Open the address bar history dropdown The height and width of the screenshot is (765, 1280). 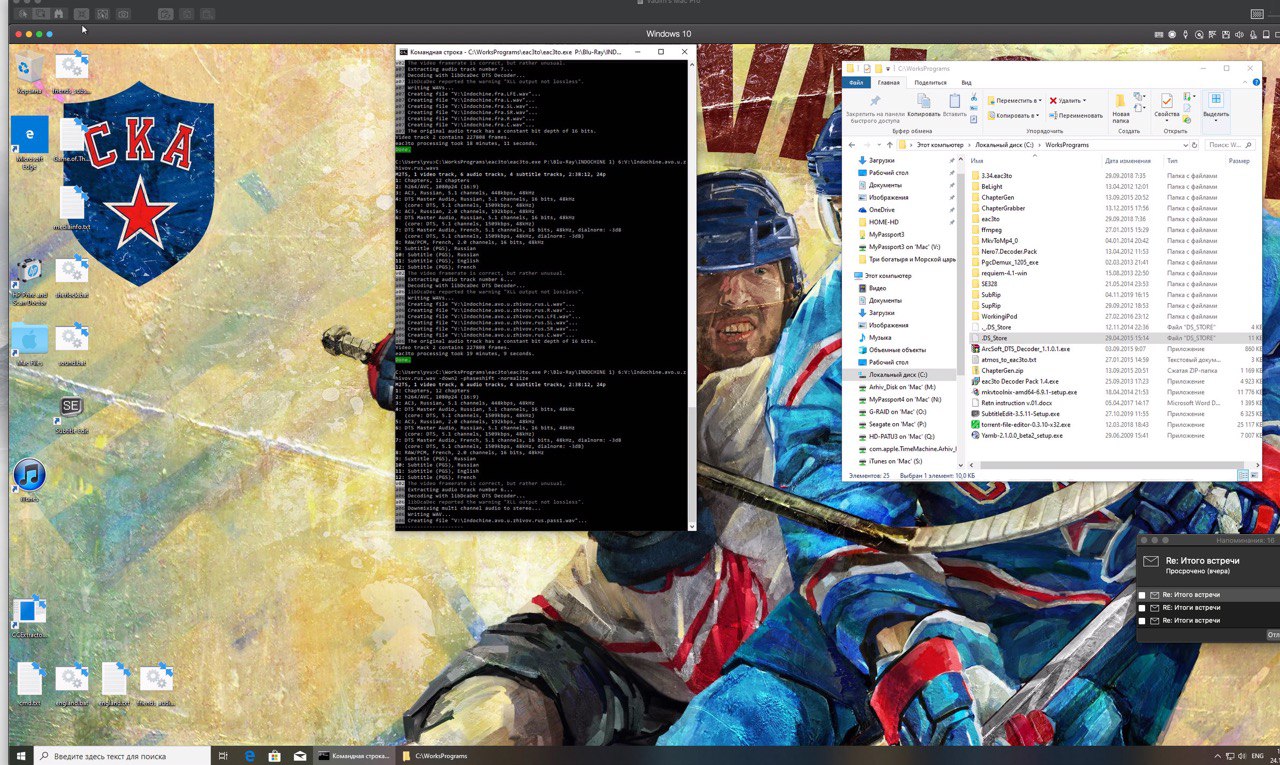1184,145
